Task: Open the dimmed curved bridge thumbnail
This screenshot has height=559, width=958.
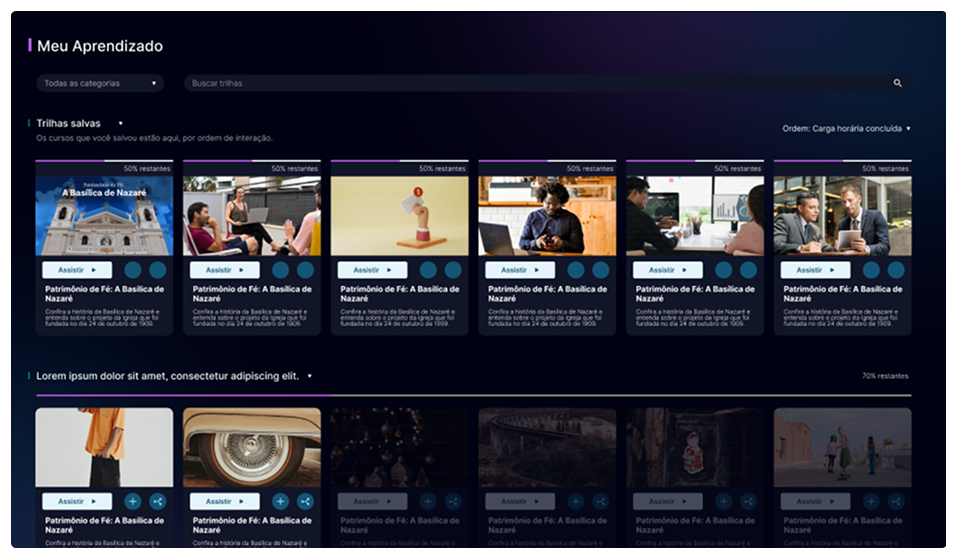Action: [x=547, y=447]
